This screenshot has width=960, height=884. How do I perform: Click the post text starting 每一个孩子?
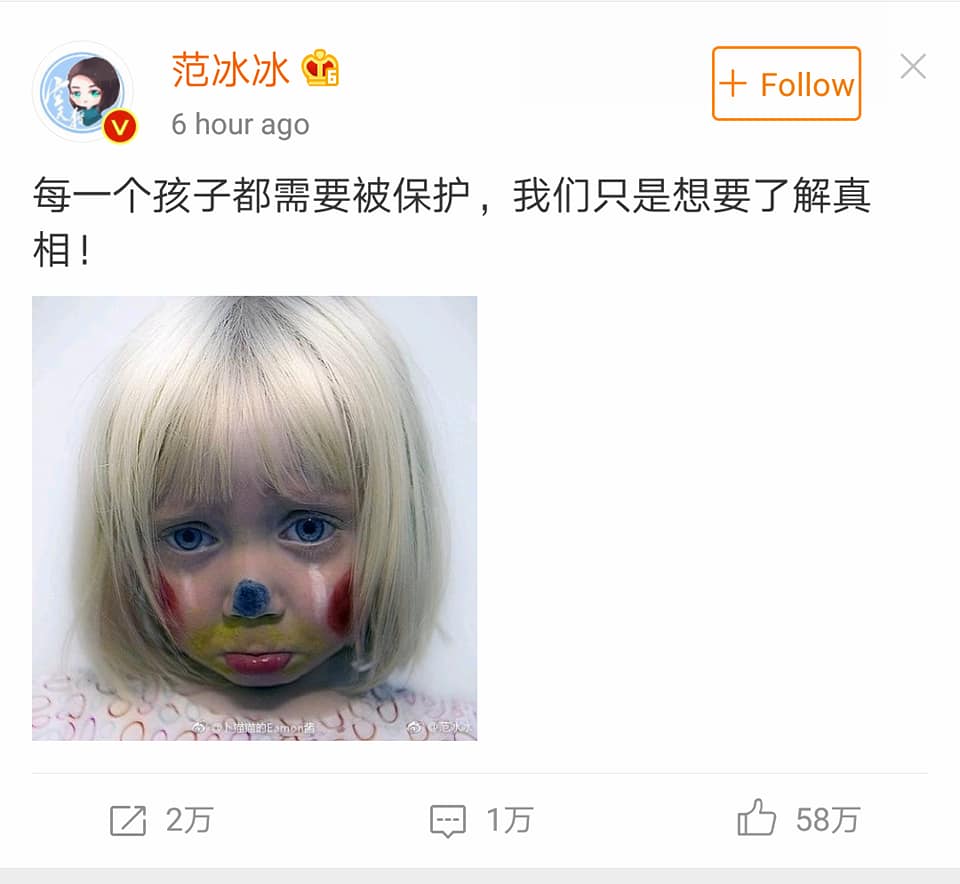451,196
